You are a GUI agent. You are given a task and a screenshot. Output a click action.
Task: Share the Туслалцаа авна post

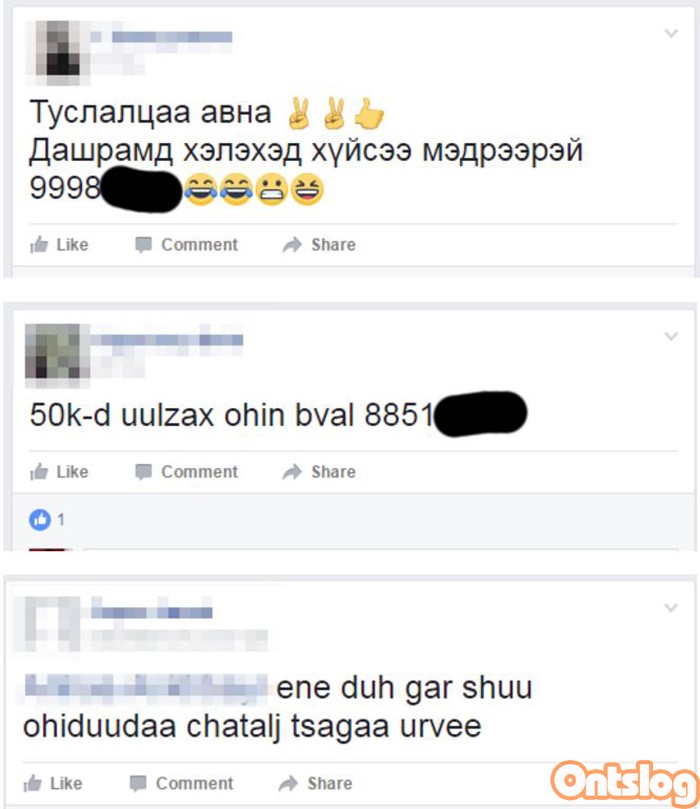(x=319, y=245)
